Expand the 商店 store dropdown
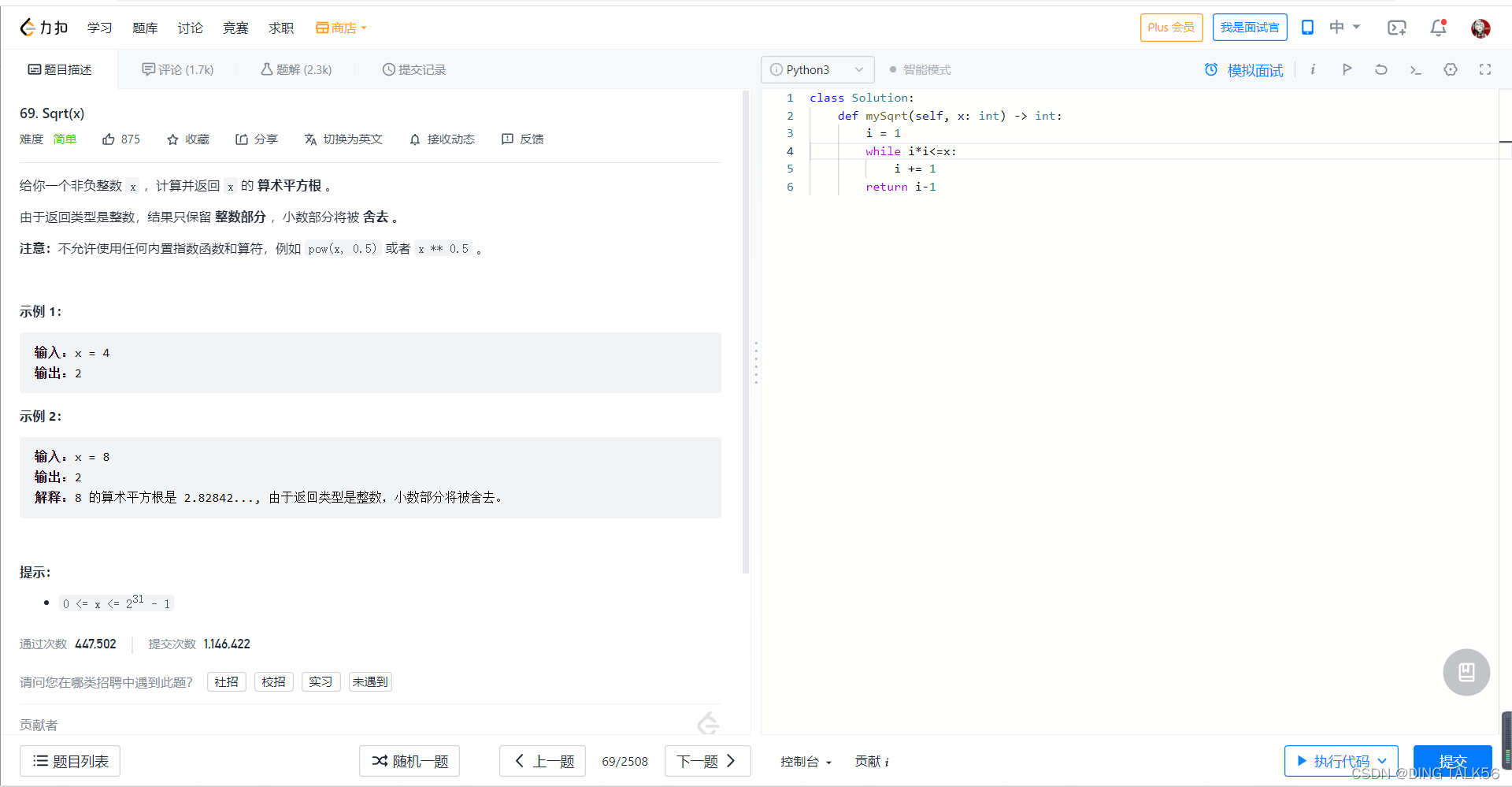This screenshot has width=1512, height=787. [342, 28]
